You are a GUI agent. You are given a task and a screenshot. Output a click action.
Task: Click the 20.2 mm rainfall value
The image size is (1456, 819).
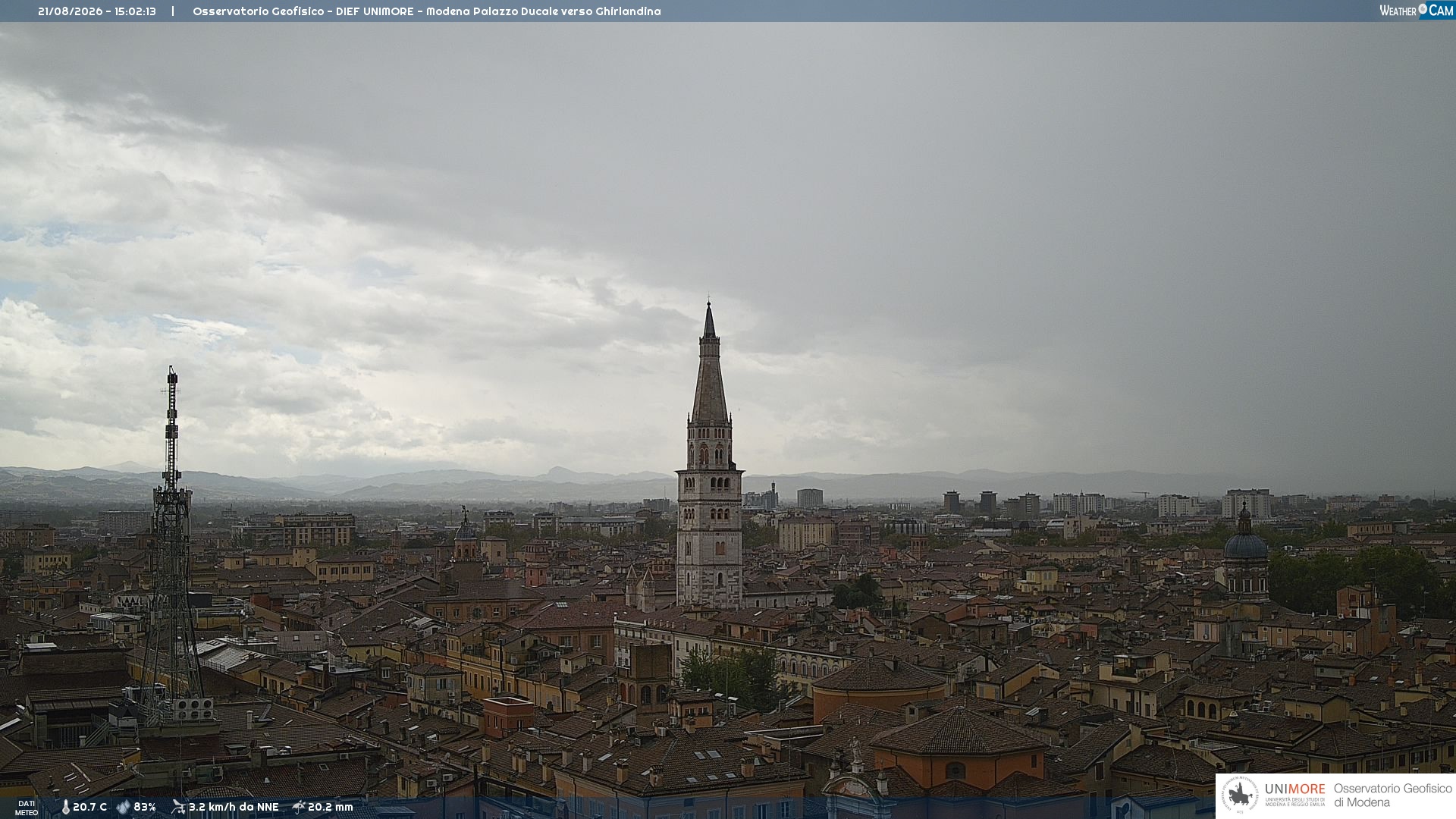(331, 807)
